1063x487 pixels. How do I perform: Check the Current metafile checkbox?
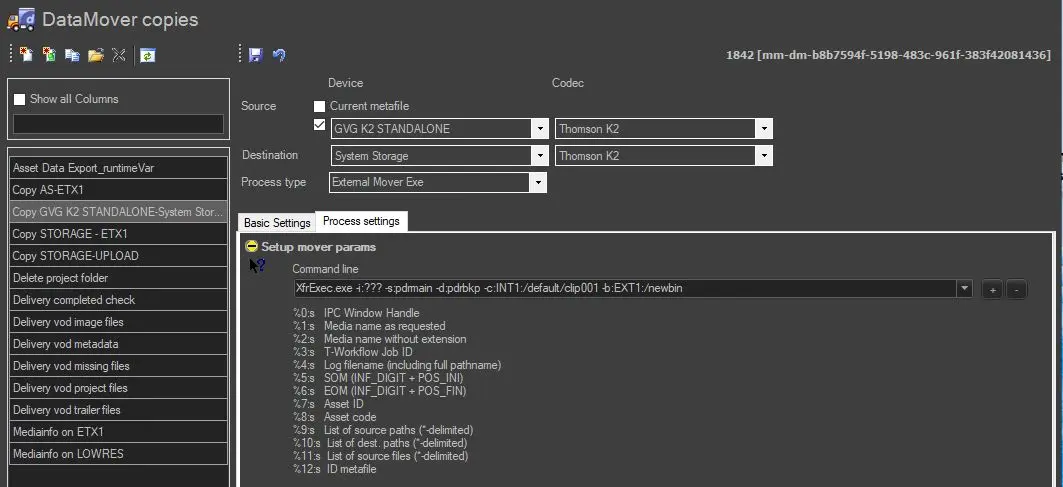320,106
